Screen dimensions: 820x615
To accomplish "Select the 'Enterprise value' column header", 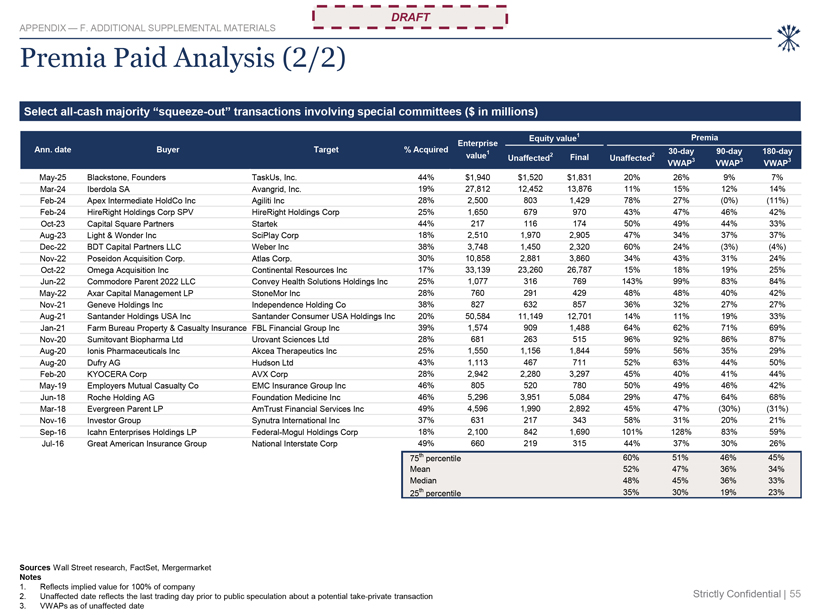I will click(x=477, y=149).
